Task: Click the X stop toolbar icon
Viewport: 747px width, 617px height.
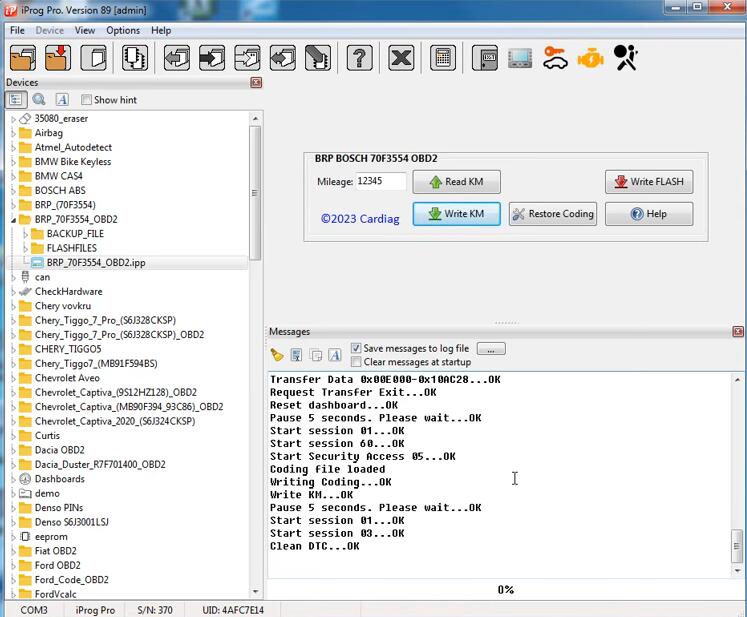Action: (401, 58)
